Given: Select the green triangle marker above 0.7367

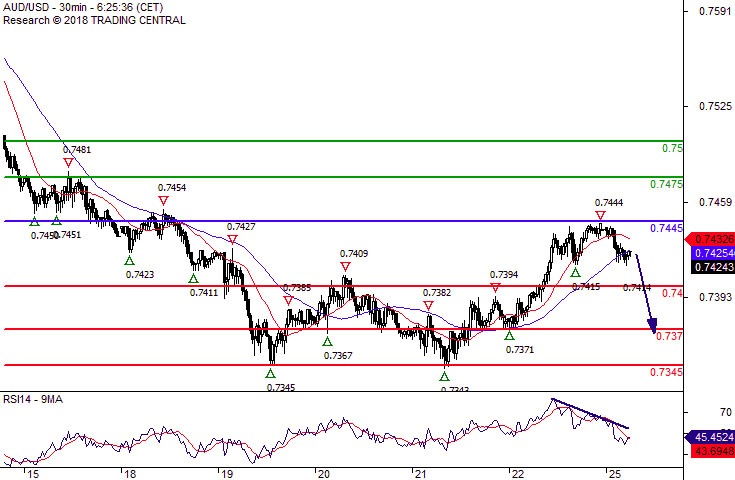Looking at the screenshot, I should point(327,342).
